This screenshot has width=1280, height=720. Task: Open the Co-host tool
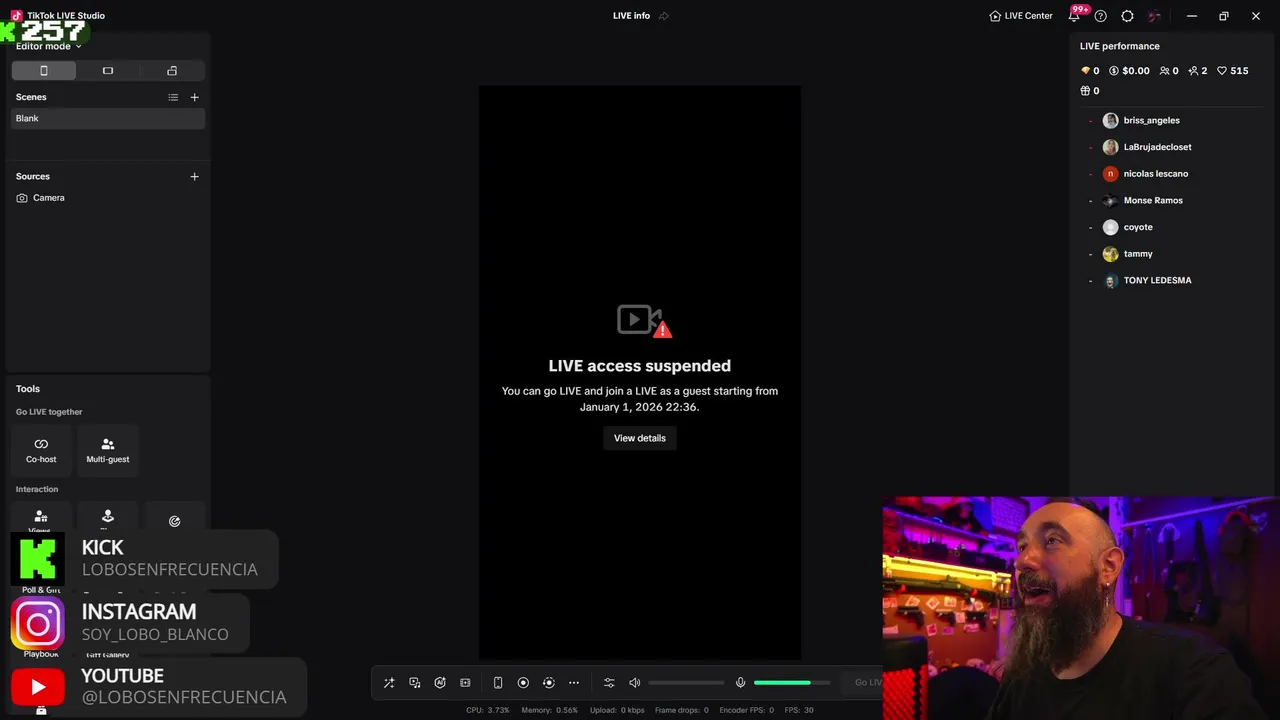tap(41, 450)
